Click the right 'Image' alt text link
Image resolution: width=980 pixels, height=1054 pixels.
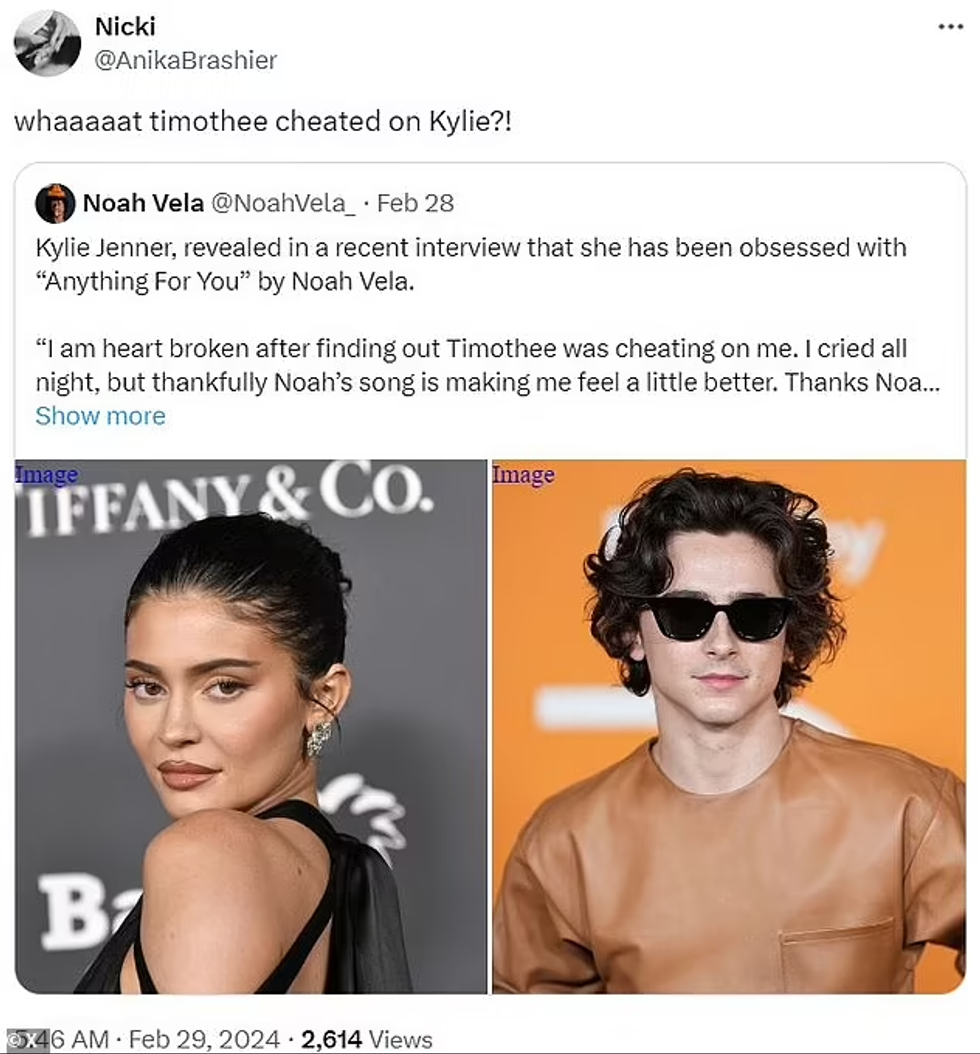pos(524,474)
